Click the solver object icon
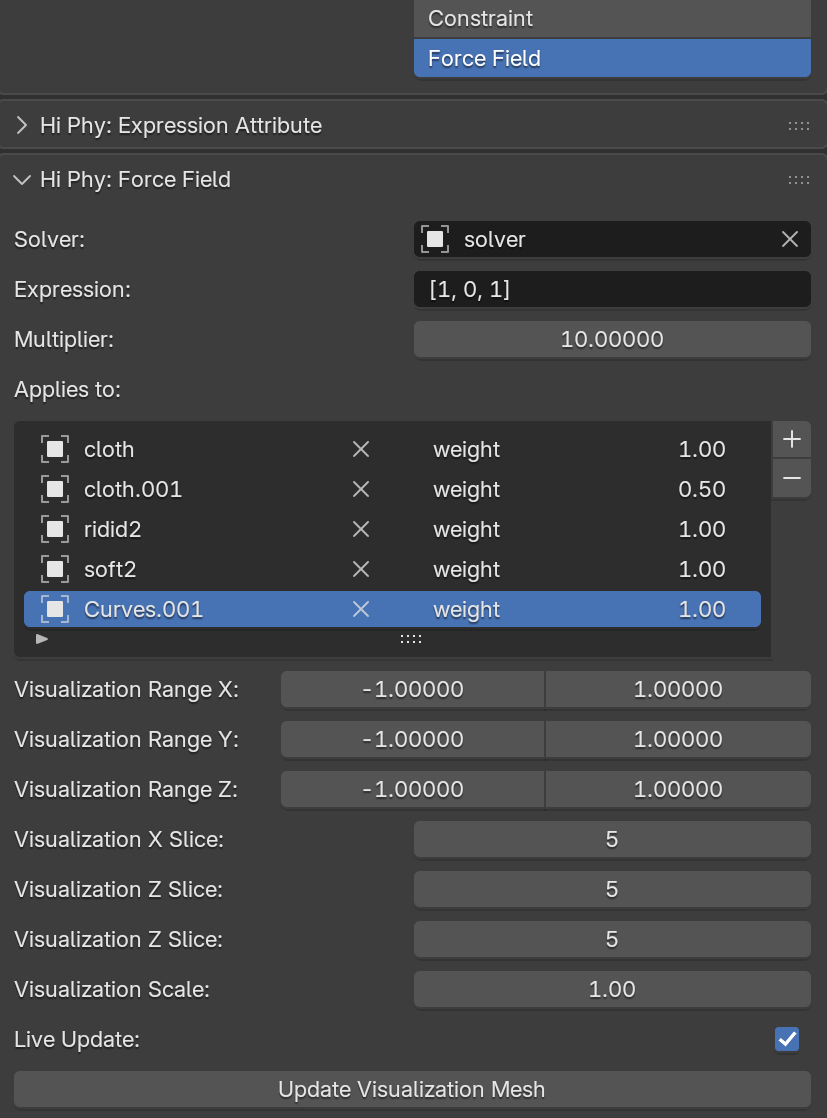Screen dimensions: 827x1118 click(x=435, y=240)
